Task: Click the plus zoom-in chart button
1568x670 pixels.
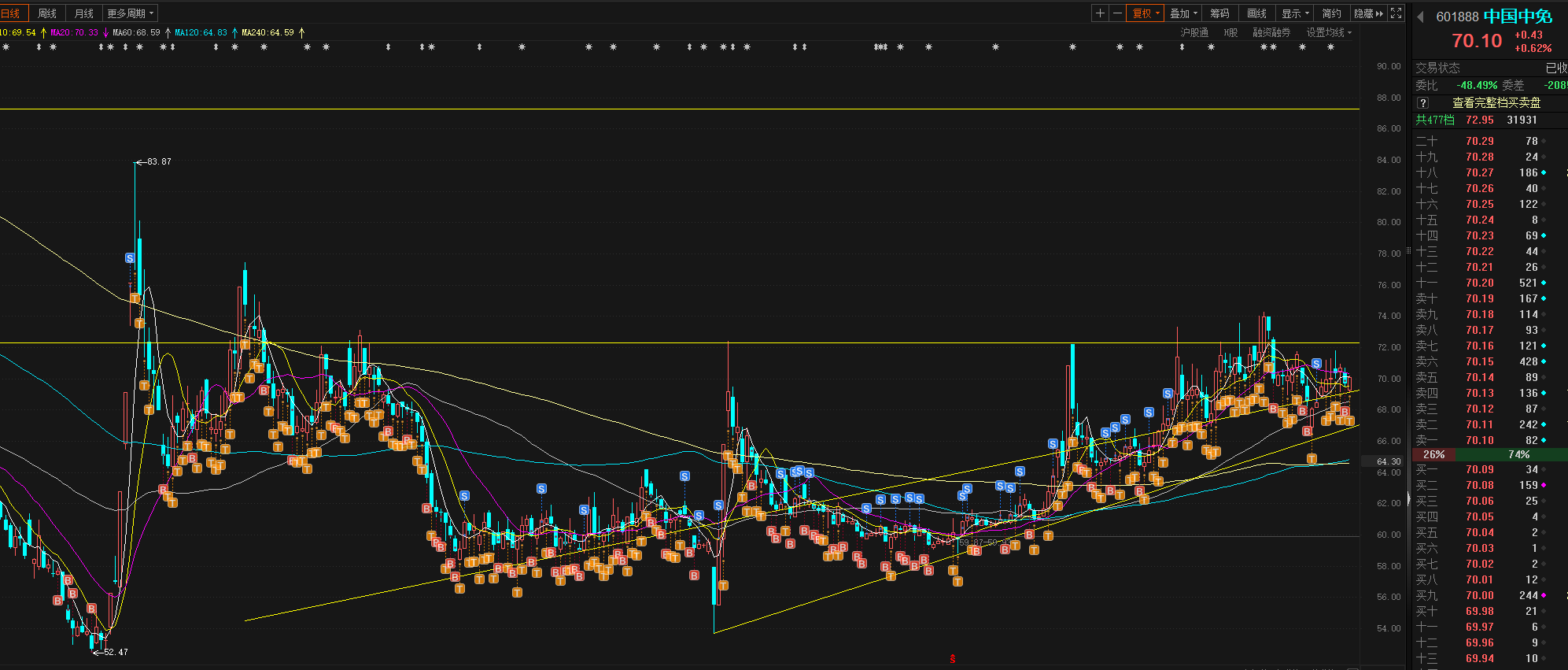Action: point(1100,13)
